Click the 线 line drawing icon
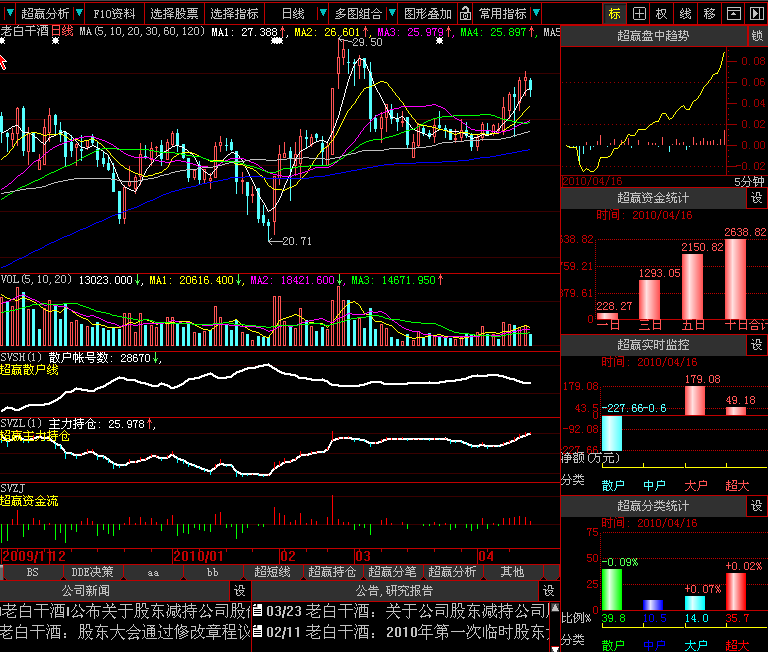The width and height of the screenshot is (768, 652). (x=685, y=14)
